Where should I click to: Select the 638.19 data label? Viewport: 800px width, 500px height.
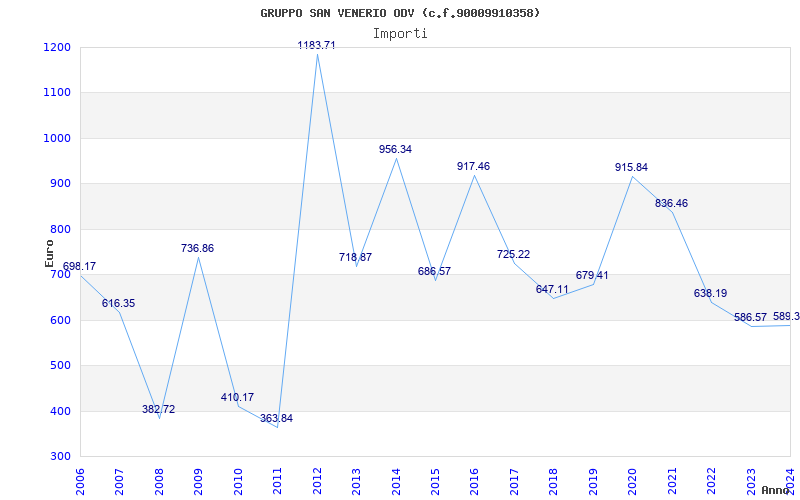(711, 293)
